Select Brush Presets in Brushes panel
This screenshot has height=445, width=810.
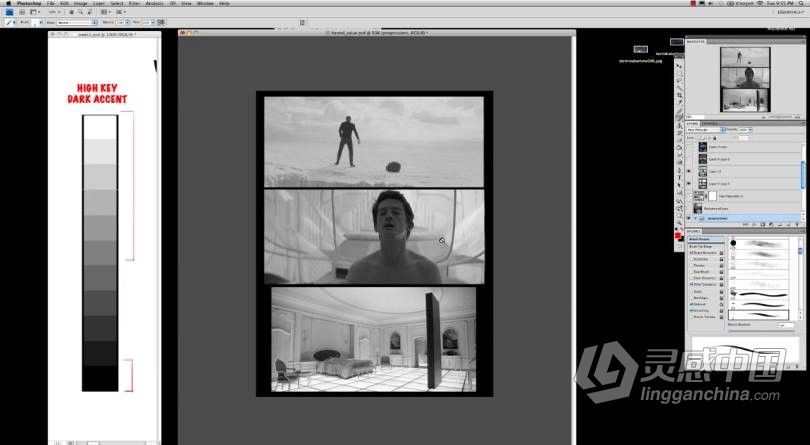coord(706,239)
